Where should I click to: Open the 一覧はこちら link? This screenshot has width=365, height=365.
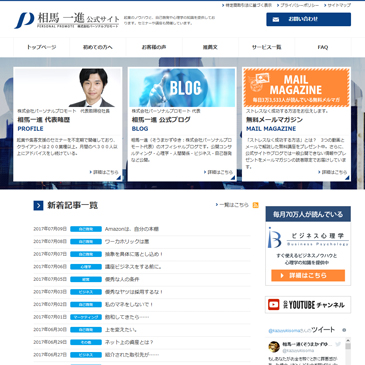pos(232,205)
